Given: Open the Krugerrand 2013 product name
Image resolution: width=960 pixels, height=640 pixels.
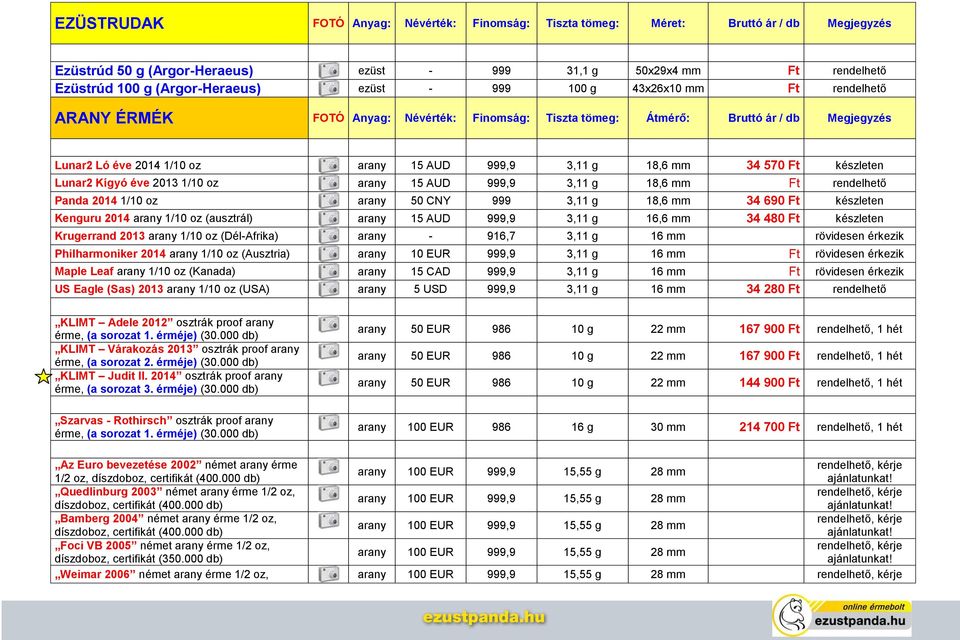Looking at the screenshot, I should pyautogui.click(x=100, y=236).
